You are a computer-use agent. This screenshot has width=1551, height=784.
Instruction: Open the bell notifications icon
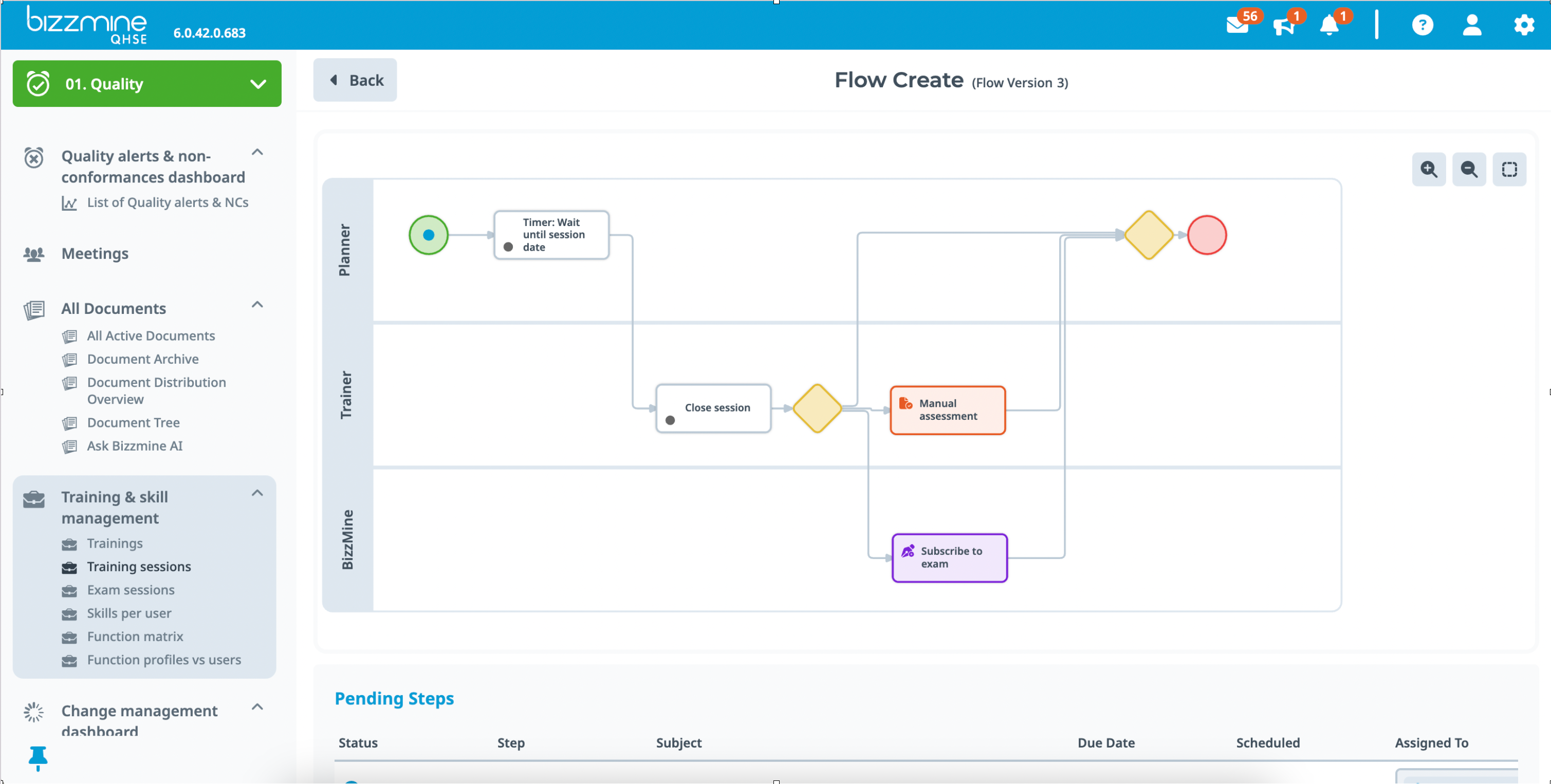click(1329, 26)
